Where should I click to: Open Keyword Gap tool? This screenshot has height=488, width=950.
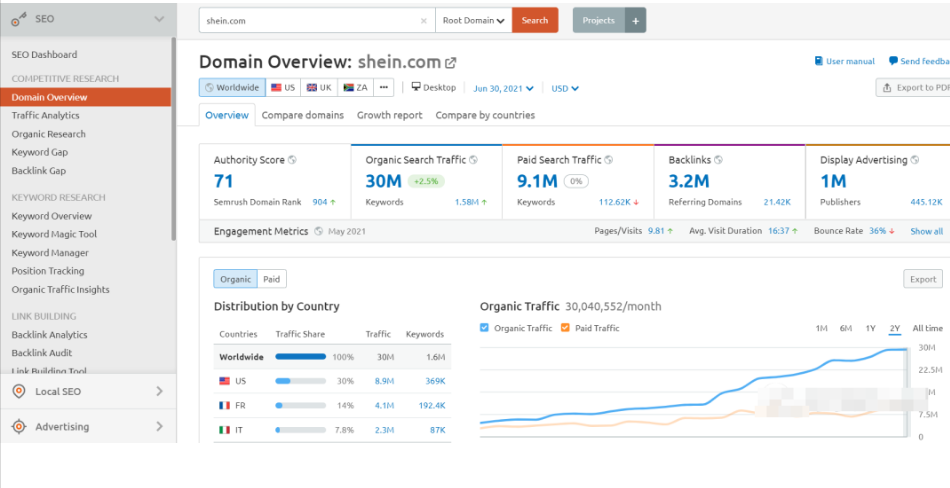point(39,152)
